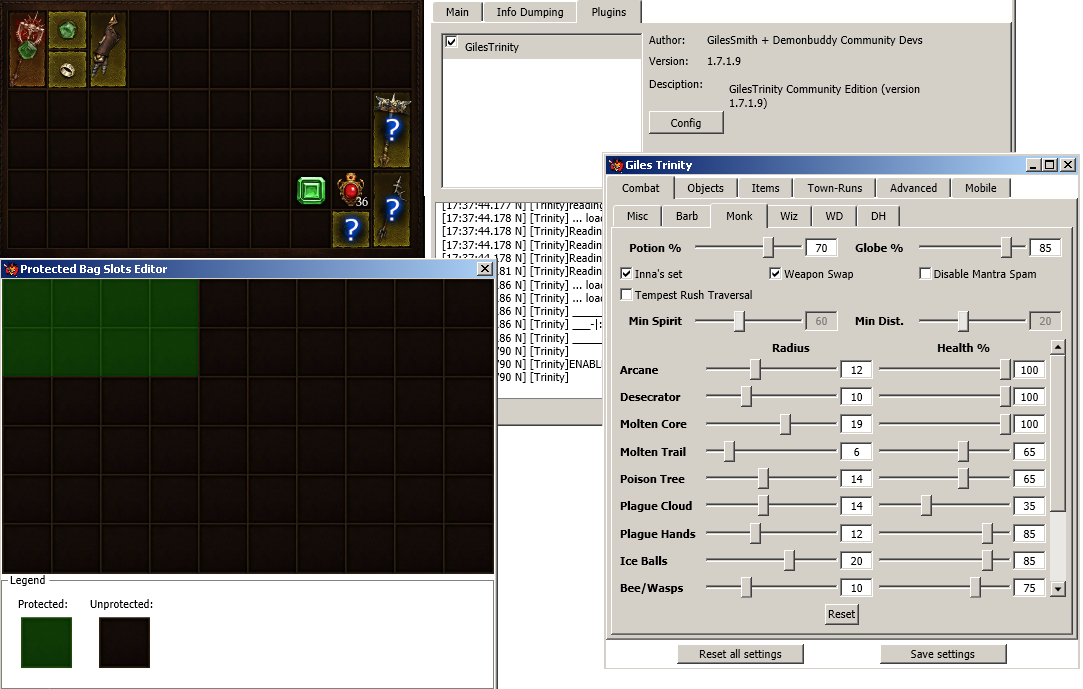Image resolution: width=1083 pixels, height=689 pixels.
Task: Open the Items tab
Action: click(x=765, y=188)
